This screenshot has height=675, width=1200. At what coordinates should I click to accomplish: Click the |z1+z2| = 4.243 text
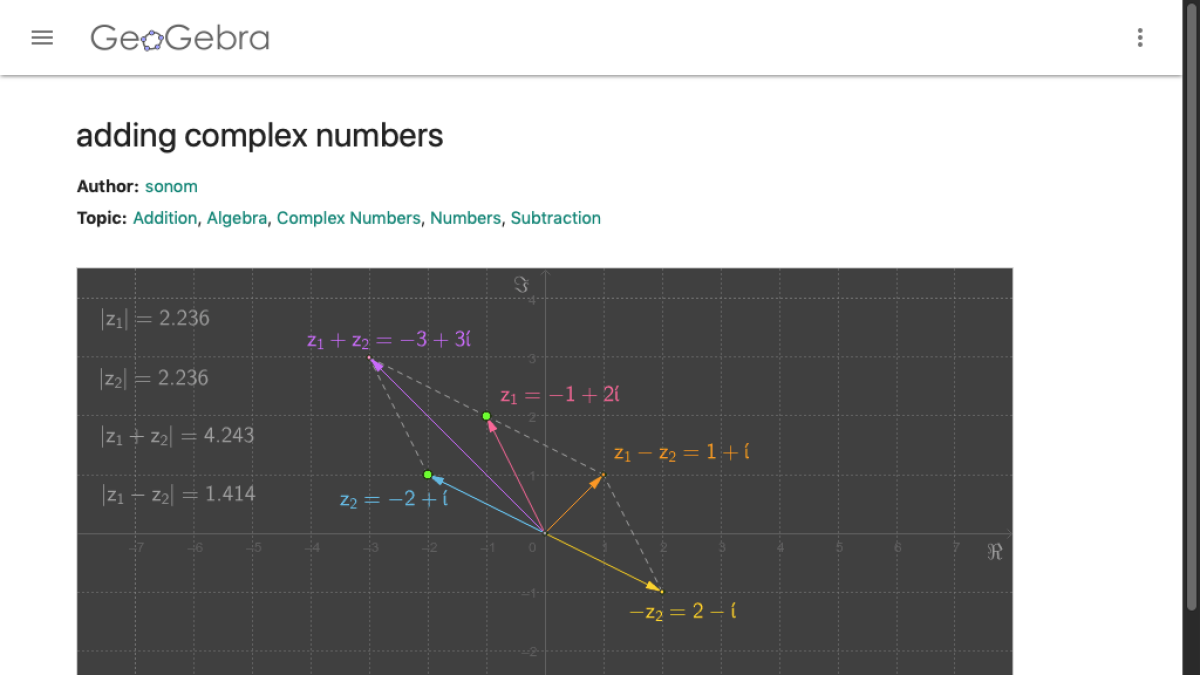pos(177,435)
